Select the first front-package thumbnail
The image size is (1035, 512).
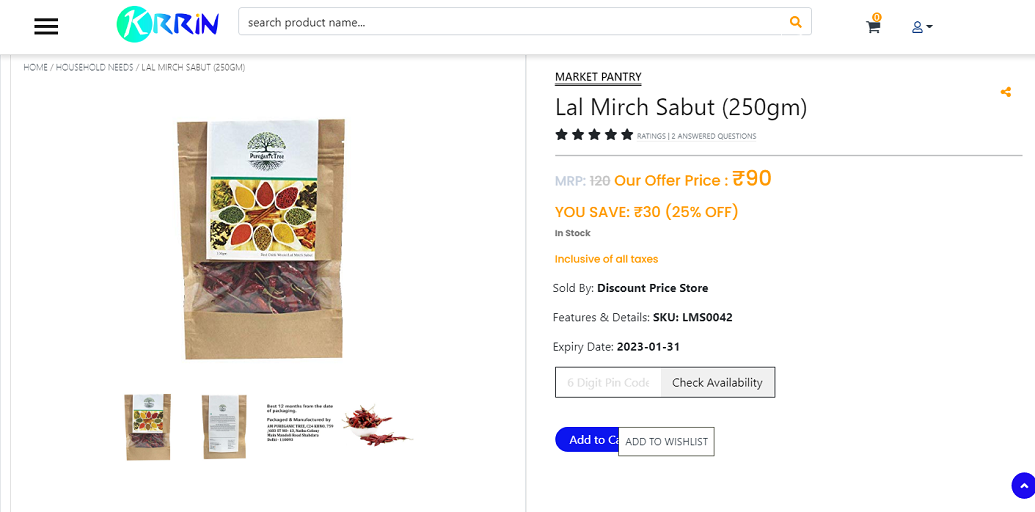[x=148, y=426]
